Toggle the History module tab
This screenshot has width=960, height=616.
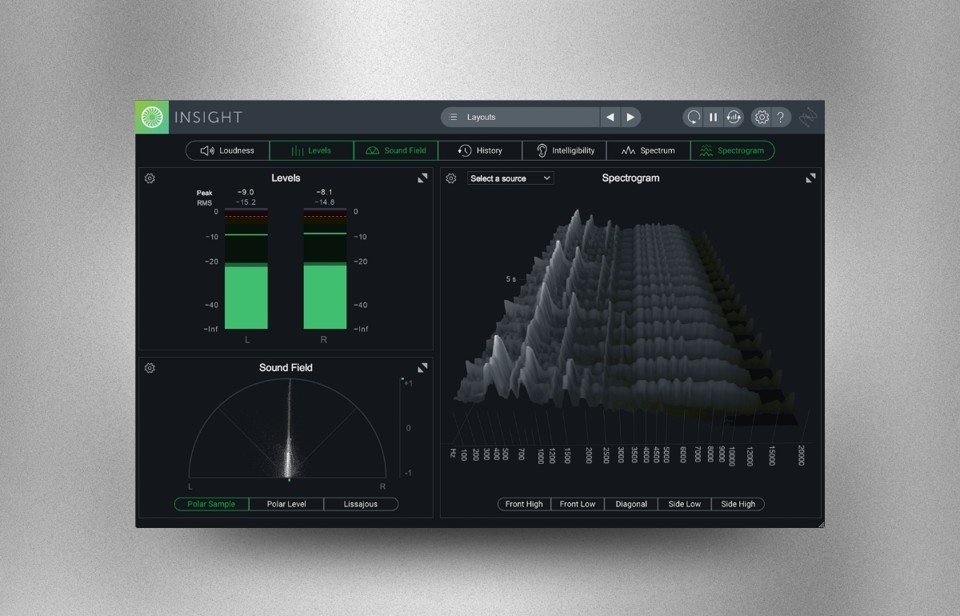(480, 151)
